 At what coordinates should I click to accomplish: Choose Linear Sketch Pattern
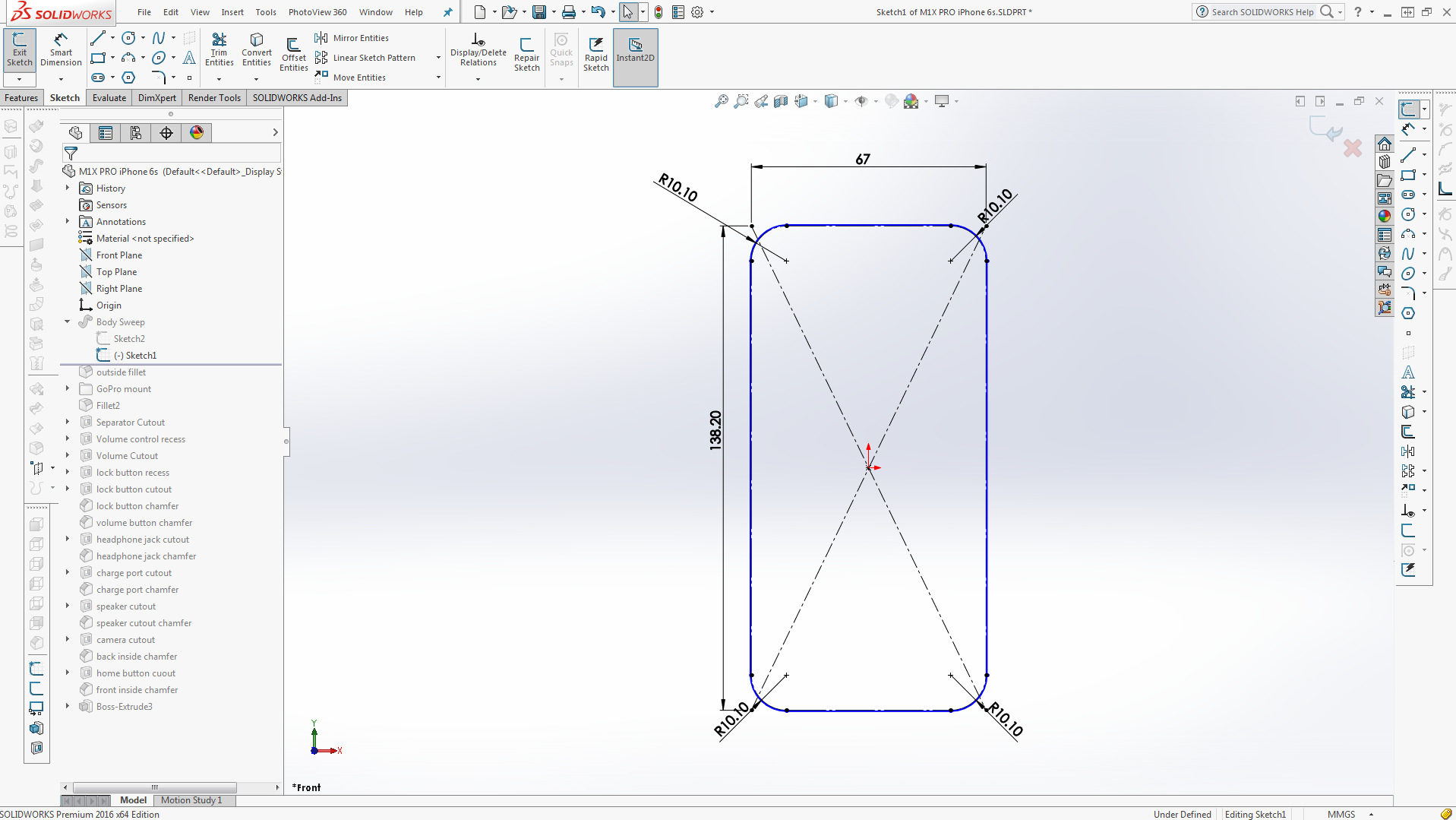(x=365, y=58)
